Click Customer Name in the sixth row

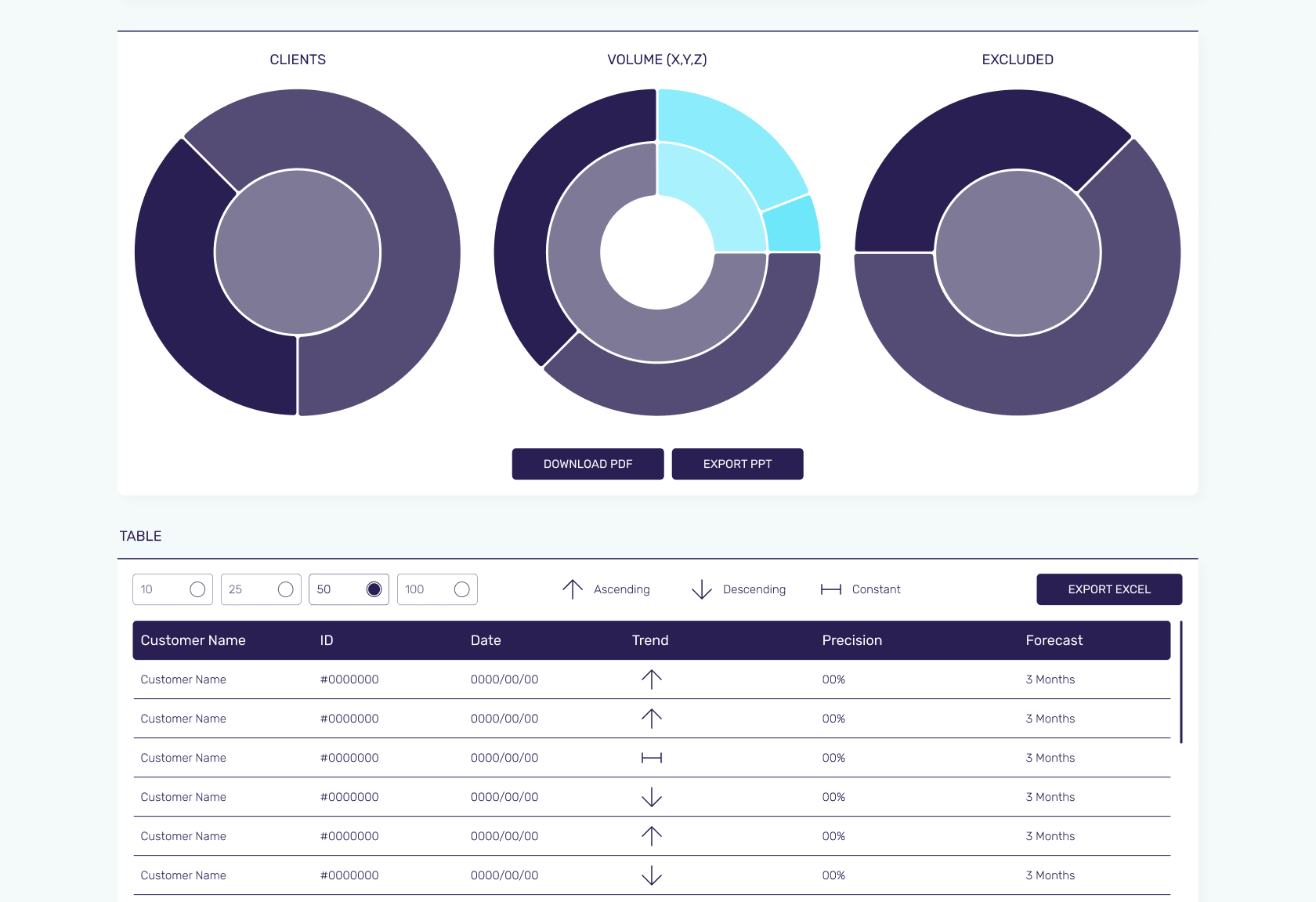click(183, 875)
